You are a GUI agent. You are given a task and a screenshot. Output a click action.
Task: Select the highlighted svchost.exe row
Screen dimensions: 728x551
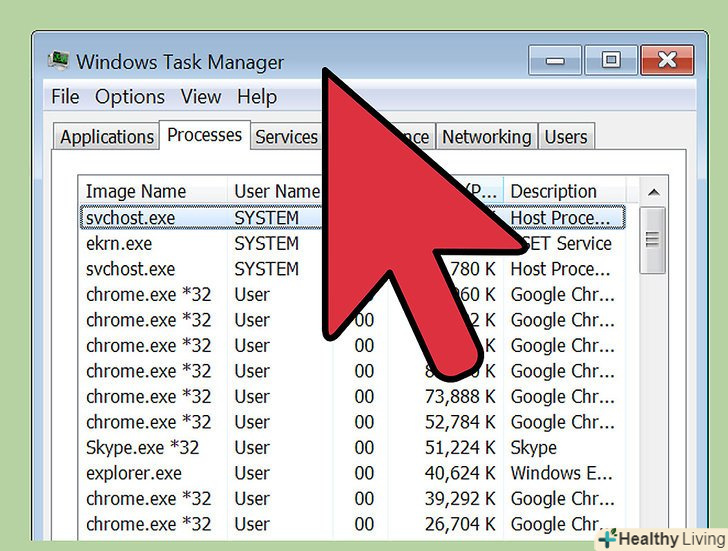pyautogui.click(x=352, y=217)
